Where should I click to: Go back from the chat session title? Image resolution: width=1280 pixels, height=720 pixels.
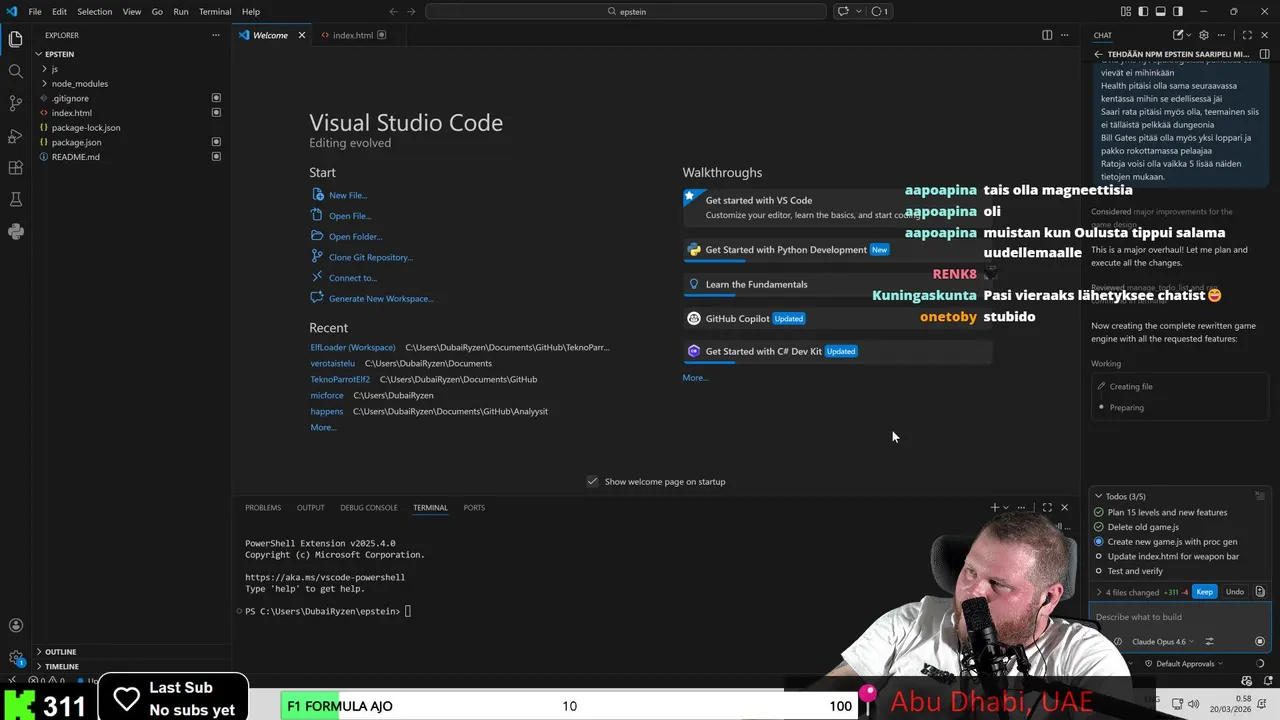click(1098, 54)
